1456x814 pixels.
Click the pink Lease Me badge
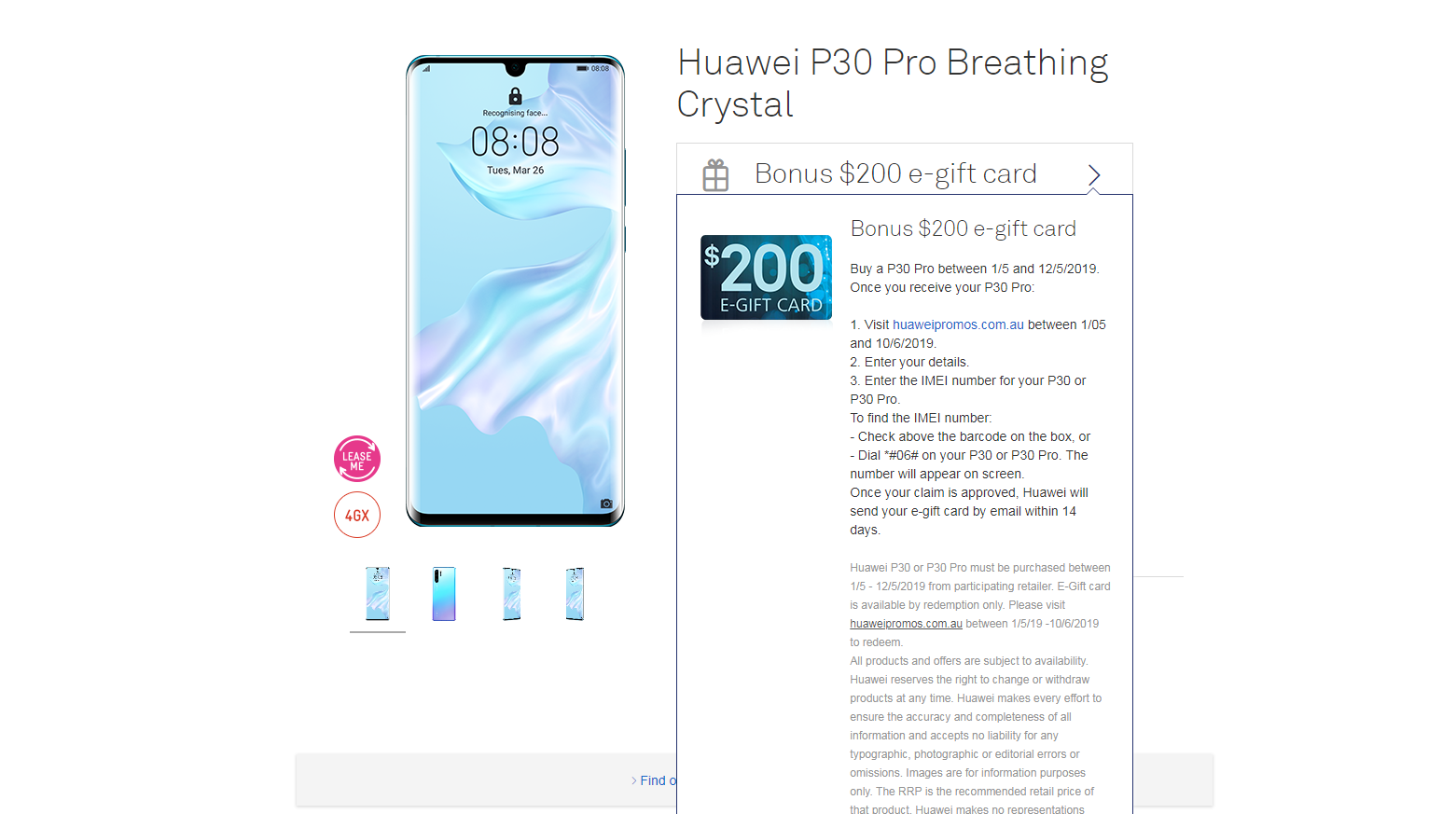point(357,459)
